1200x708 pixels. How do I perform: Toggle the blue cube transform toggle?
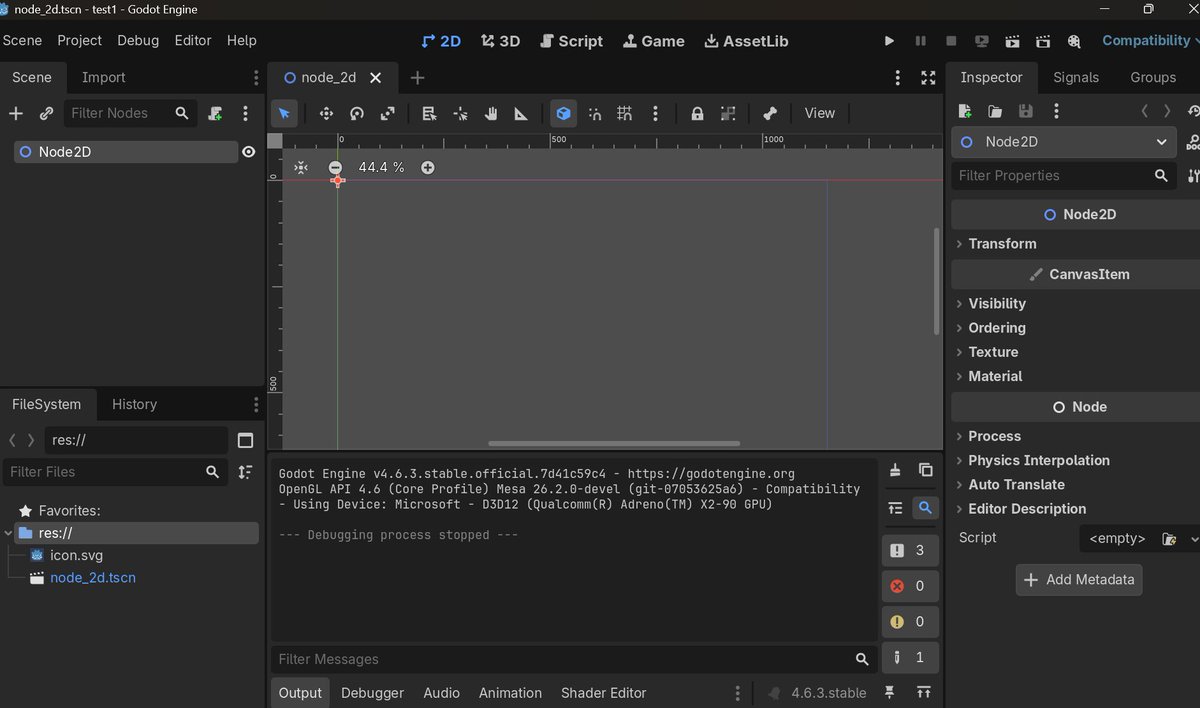point(564,114)
